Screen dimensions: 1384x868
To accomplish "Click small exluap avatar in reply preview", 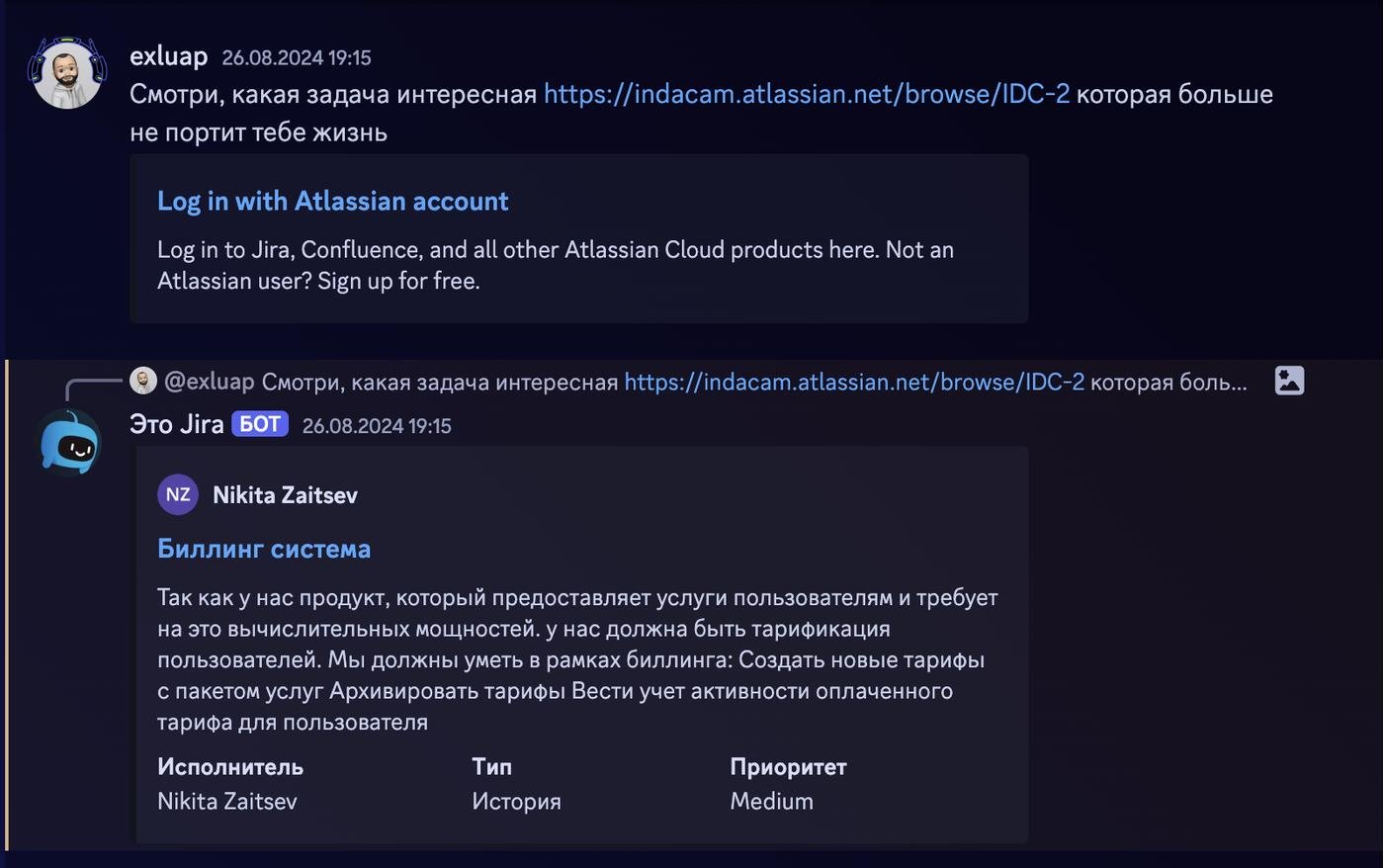I will coord(143,381).
